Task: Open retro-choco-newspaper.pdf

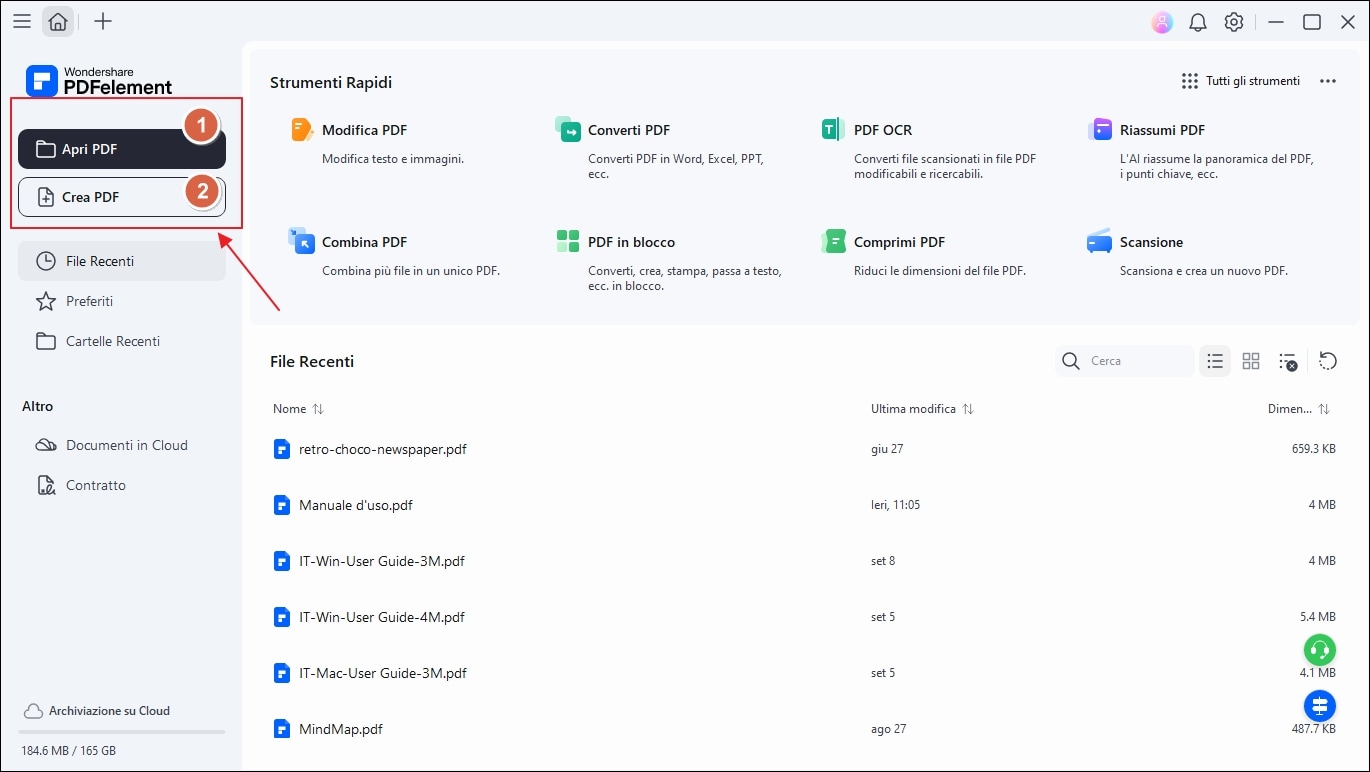Action: [383, 449]
